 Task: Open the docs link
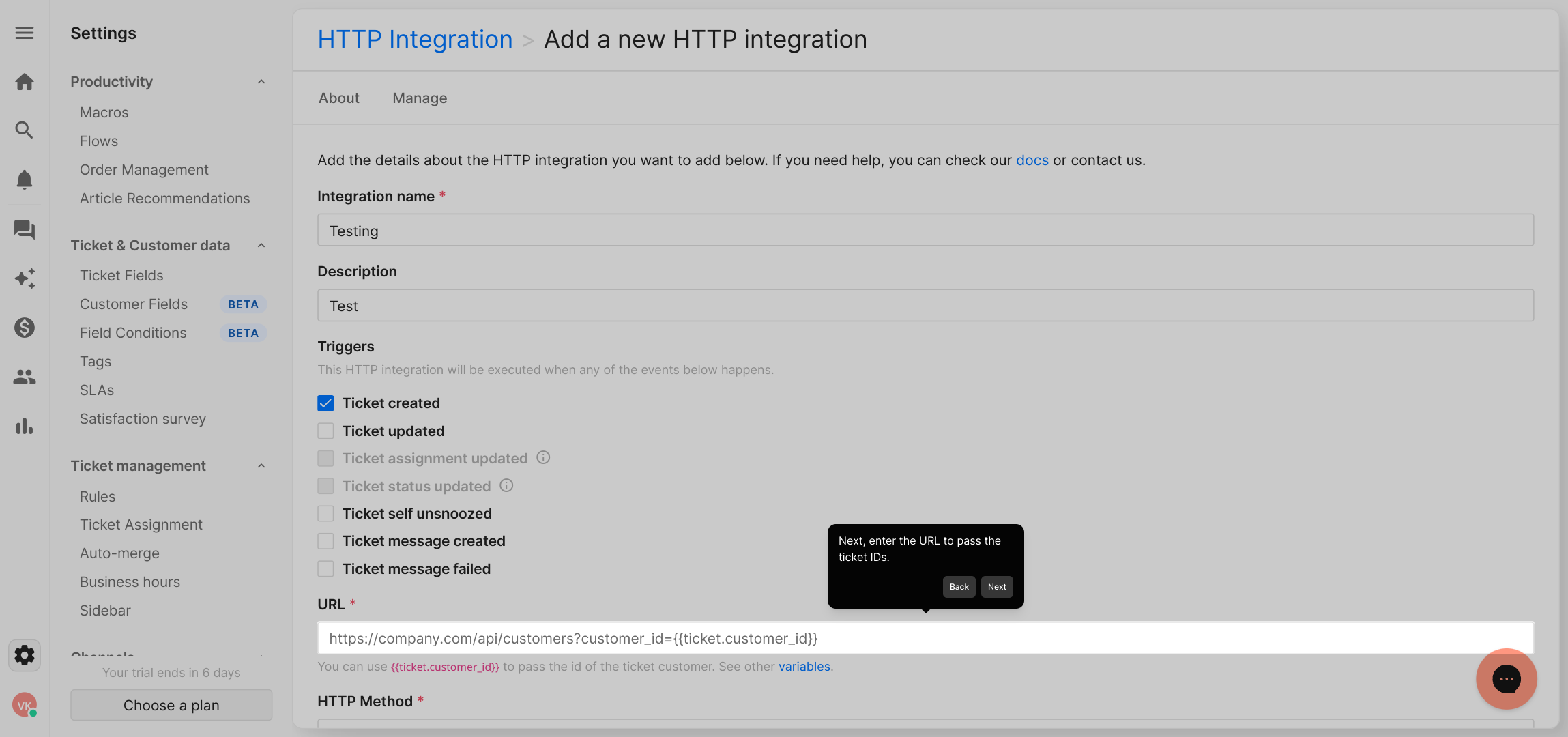pyautogui.click(x=1032, y=160)
